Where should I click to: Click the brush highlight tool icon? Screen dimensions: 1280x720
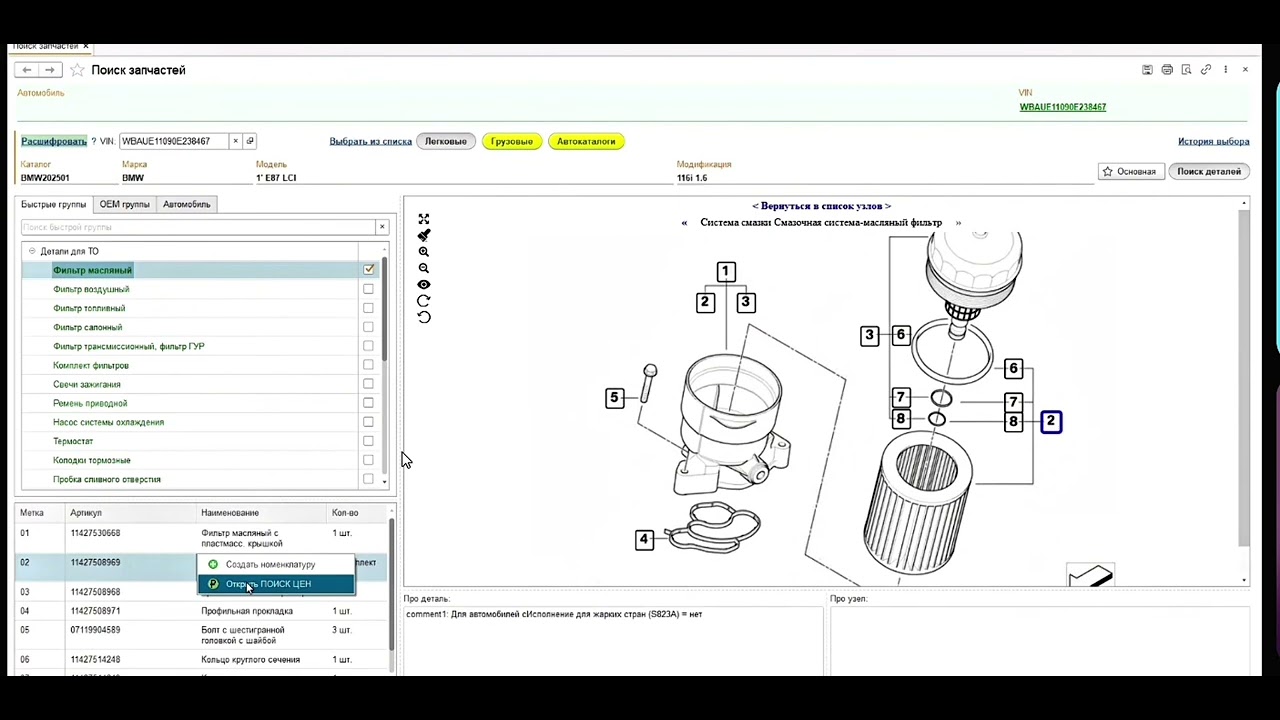click(424, 235)
